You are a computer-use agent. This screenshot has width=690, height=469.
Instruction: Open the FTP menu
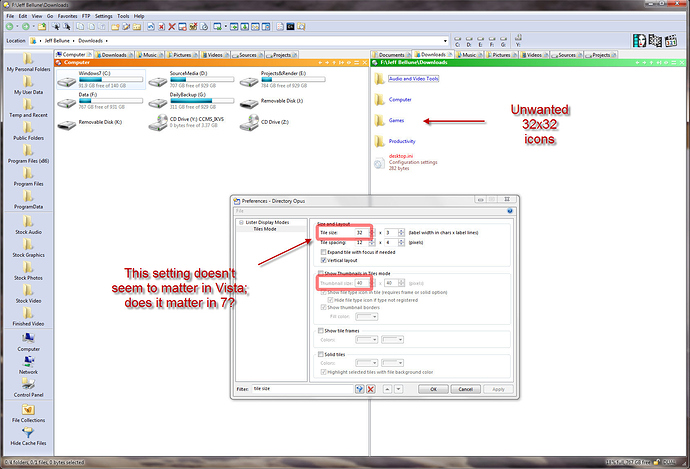tap(86, 16)
